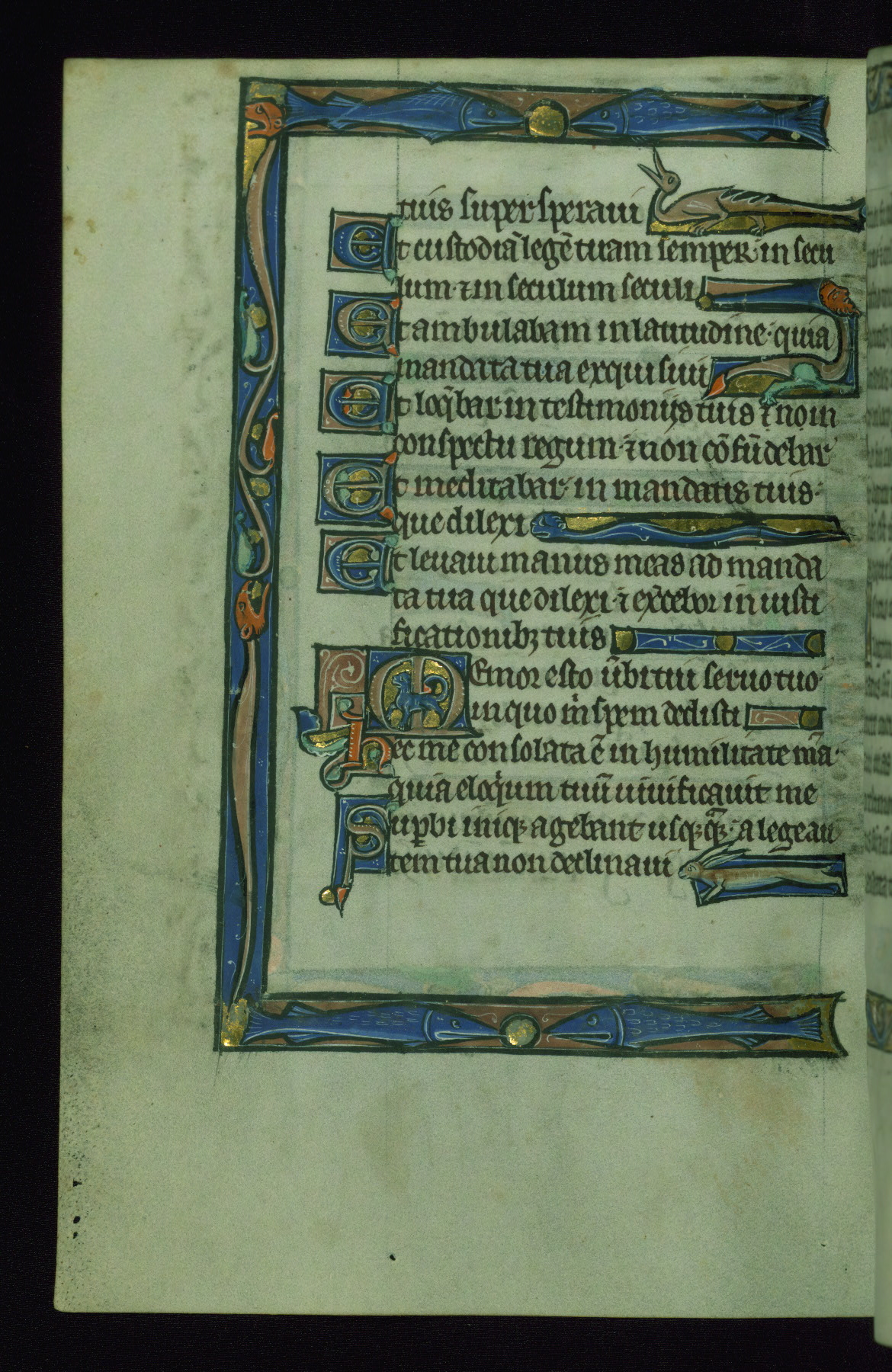Click the initial E before 't ambulabam'
Viewport: 892px width, 1372px height.
pos(358,330)
